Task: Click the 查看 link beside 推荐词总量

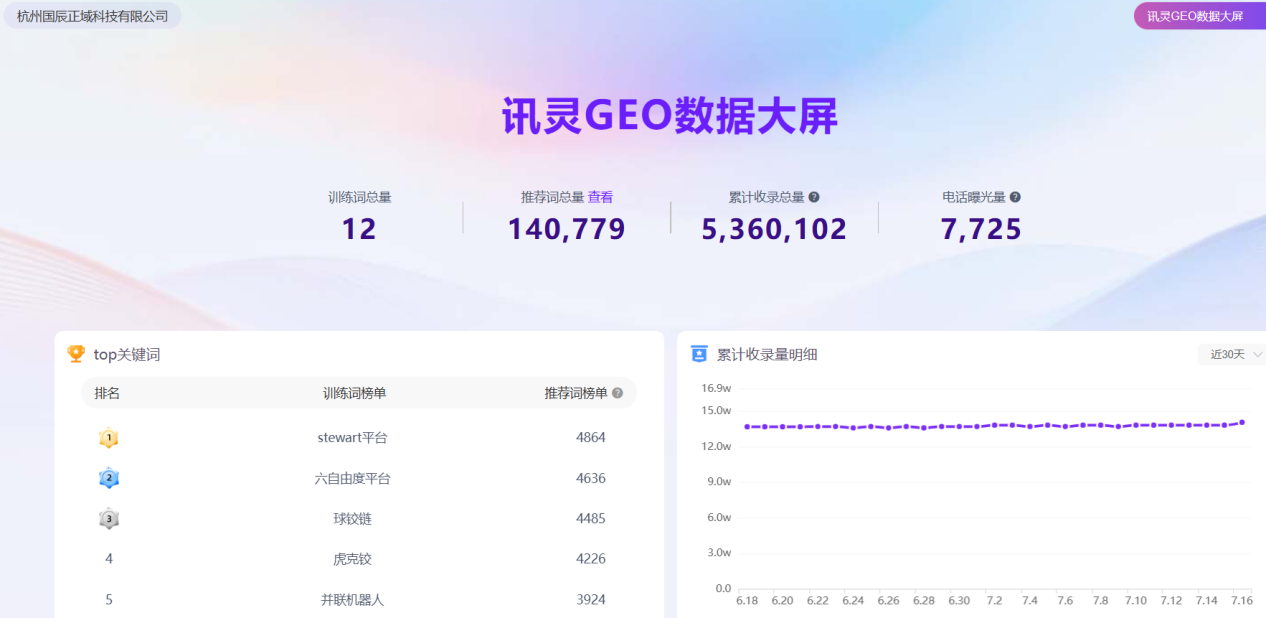Action: [600, 198]
